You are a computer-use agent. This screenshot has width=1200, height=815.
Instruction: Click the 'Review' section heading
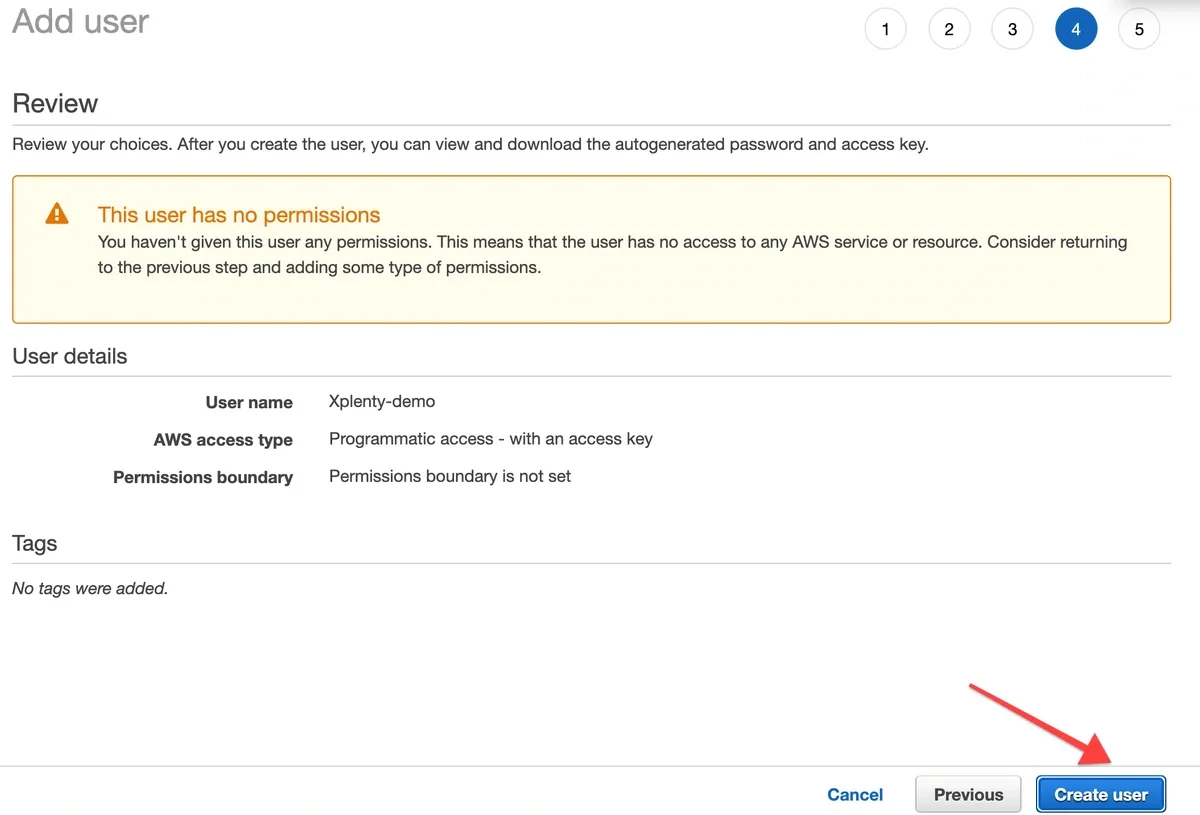pyautogui.click(x=55, y=103)
